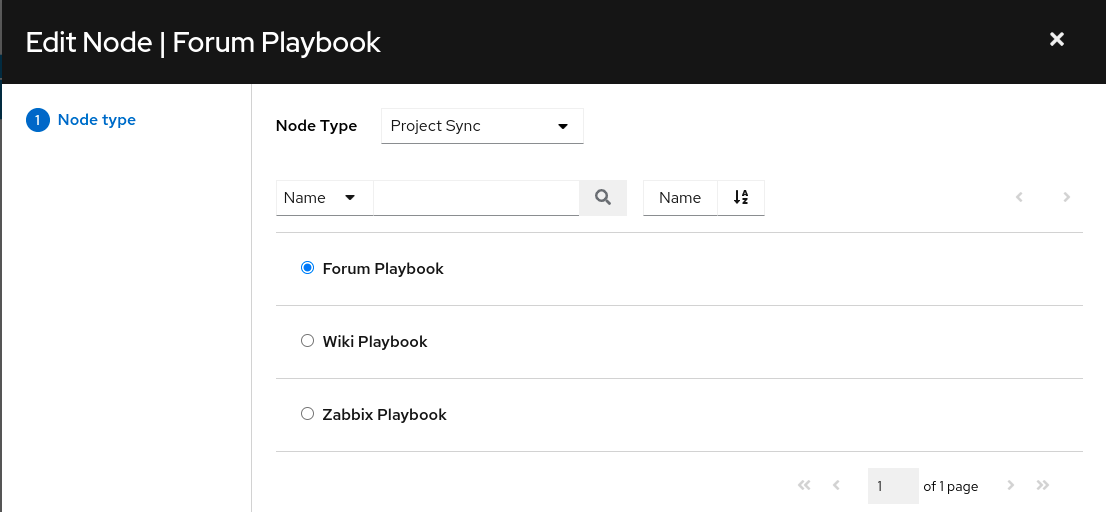Screen dimensions: 1106x512
Task: Select the Node type wizard step
Action: click(x=97, y=120)
